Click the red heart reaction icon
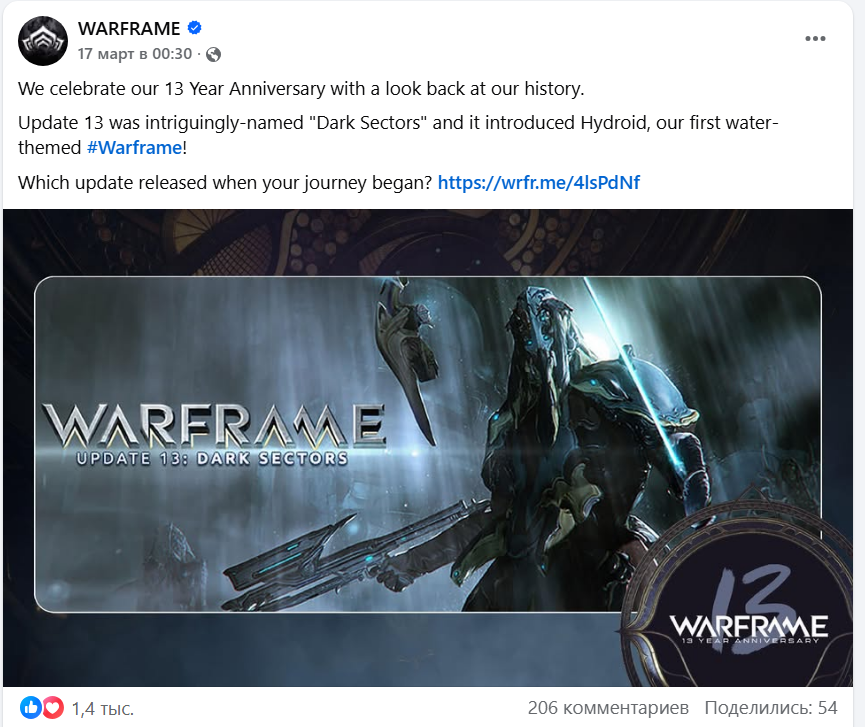Screen dimensions: 865x727 53,708
